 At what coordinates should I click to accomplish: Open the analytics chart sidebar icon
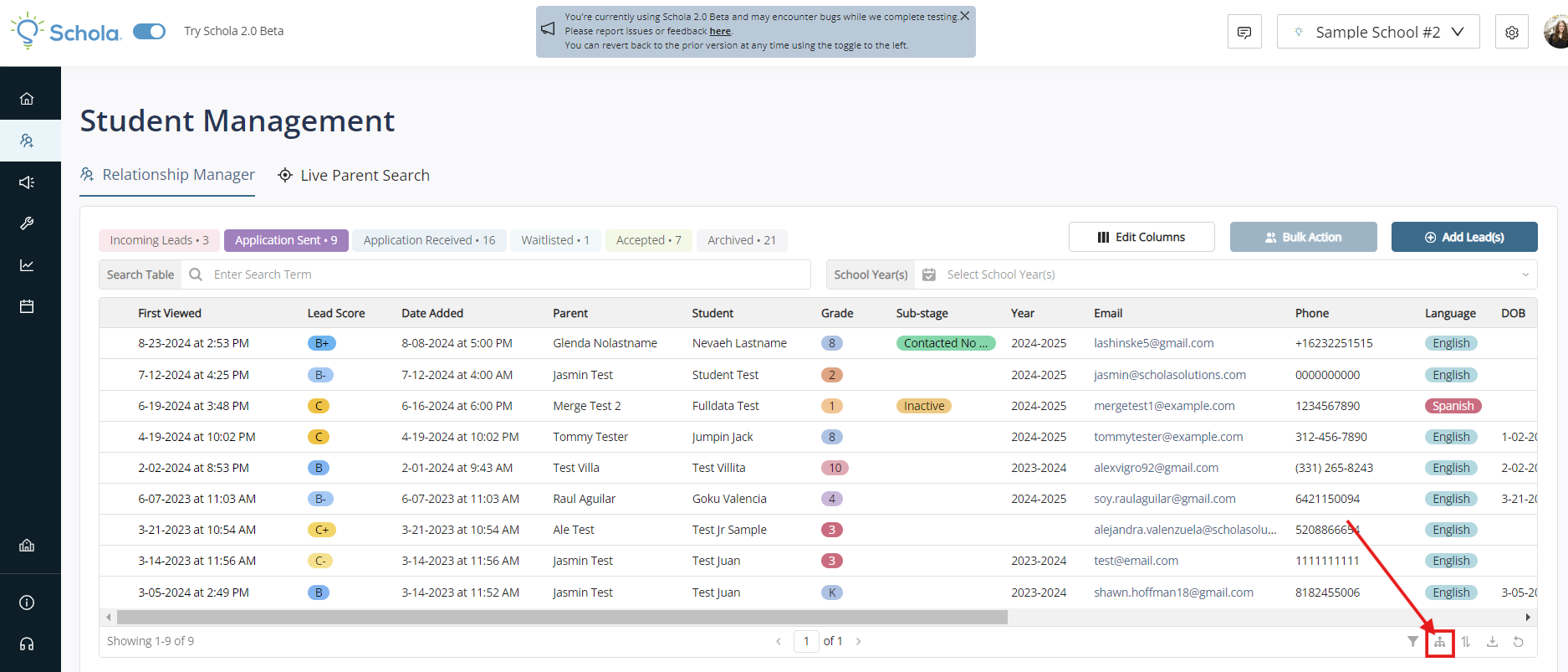pyautogui.click(x=27, y=265)
